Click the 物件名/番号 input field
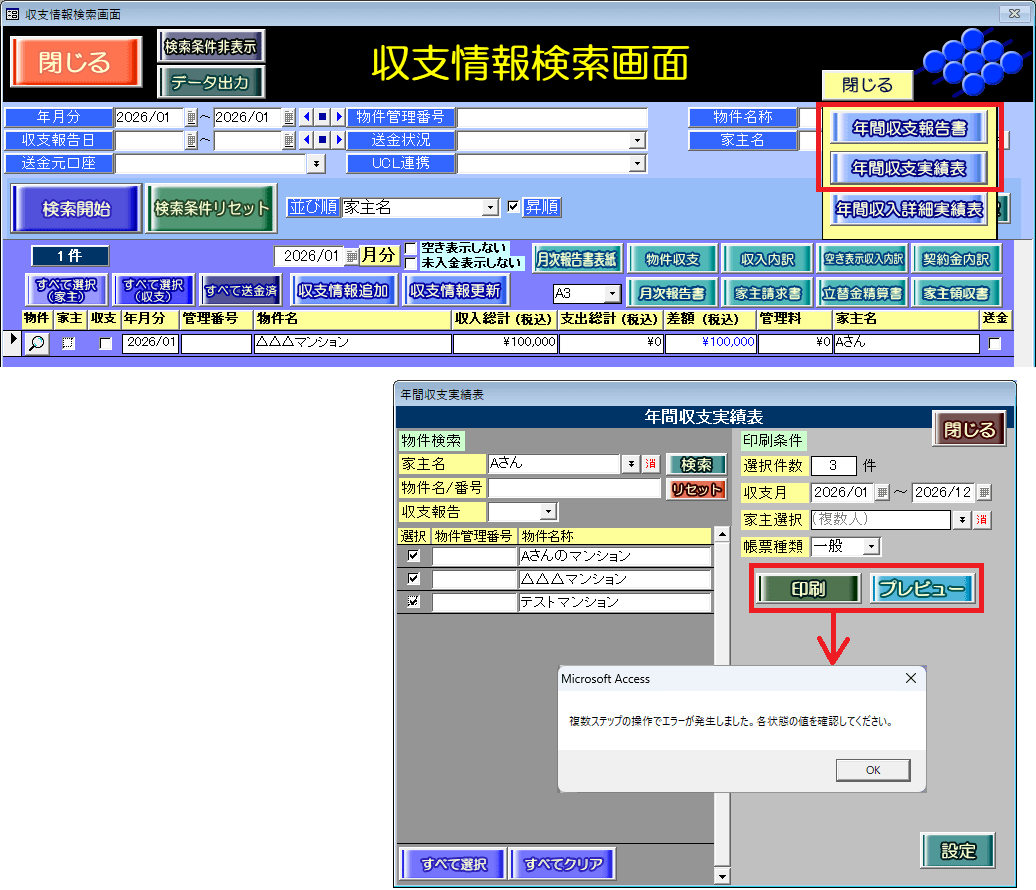Image resolution: width=1036 pixels, height=890 pixels. pos(574,488)
